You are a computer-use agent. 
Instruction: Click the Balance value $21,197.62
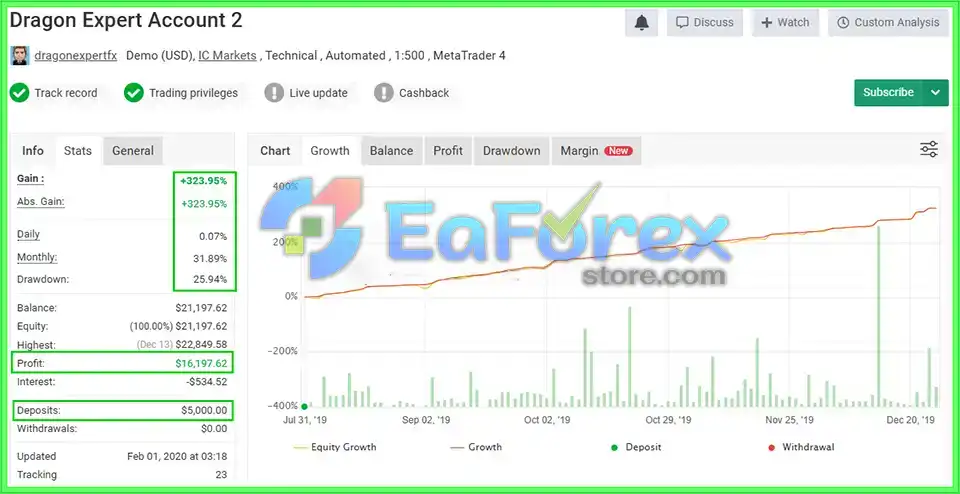[201, 308]
